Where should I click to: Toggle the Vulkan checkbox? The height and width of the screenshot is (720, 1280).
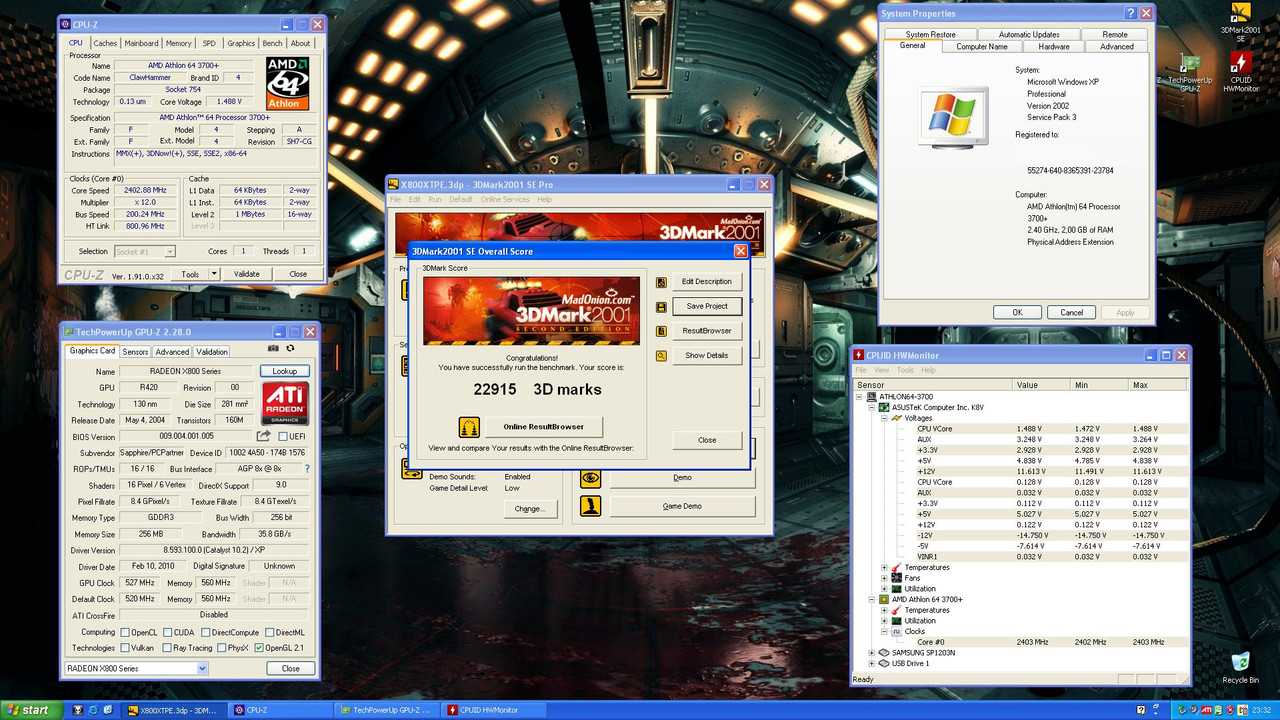tap(125, 648)
